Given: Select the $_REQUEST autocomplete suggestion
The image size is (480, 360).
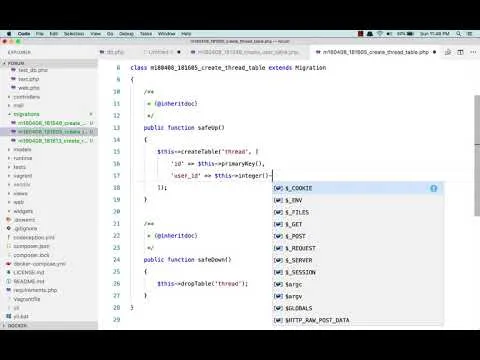Looking at the screenshot, I should pyautogui.click(x=358, y=248).
